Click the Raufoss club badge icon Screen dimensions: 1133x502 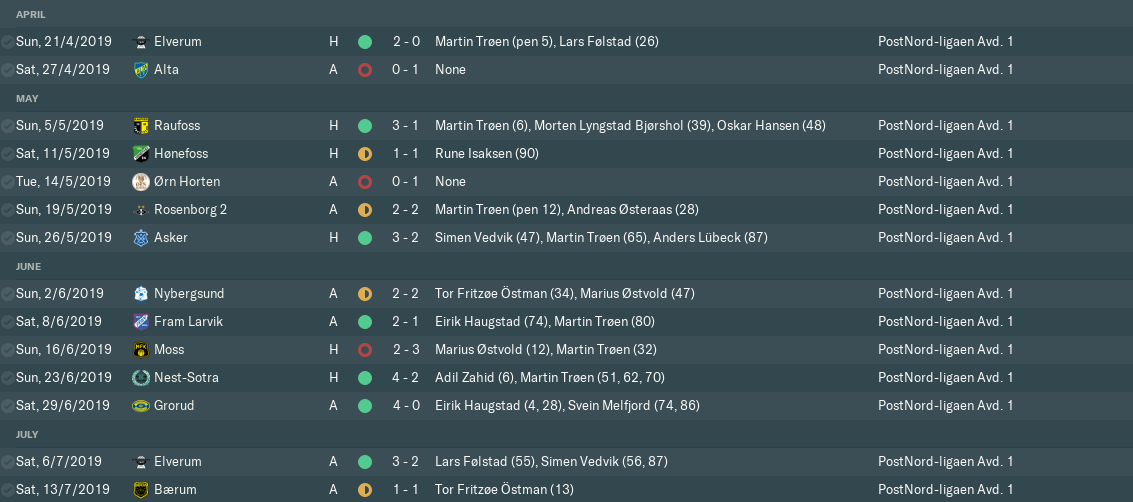coord(140,126)
